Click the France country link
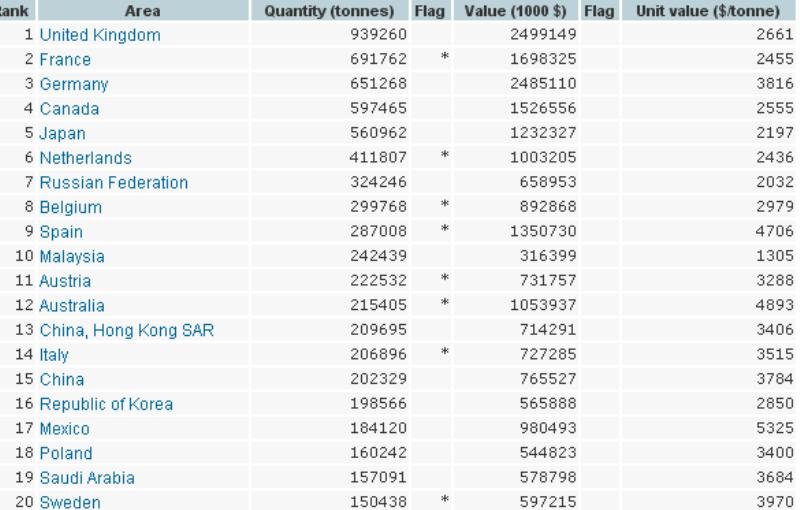This screenshot has height=510, width=800. click(65, 60)
